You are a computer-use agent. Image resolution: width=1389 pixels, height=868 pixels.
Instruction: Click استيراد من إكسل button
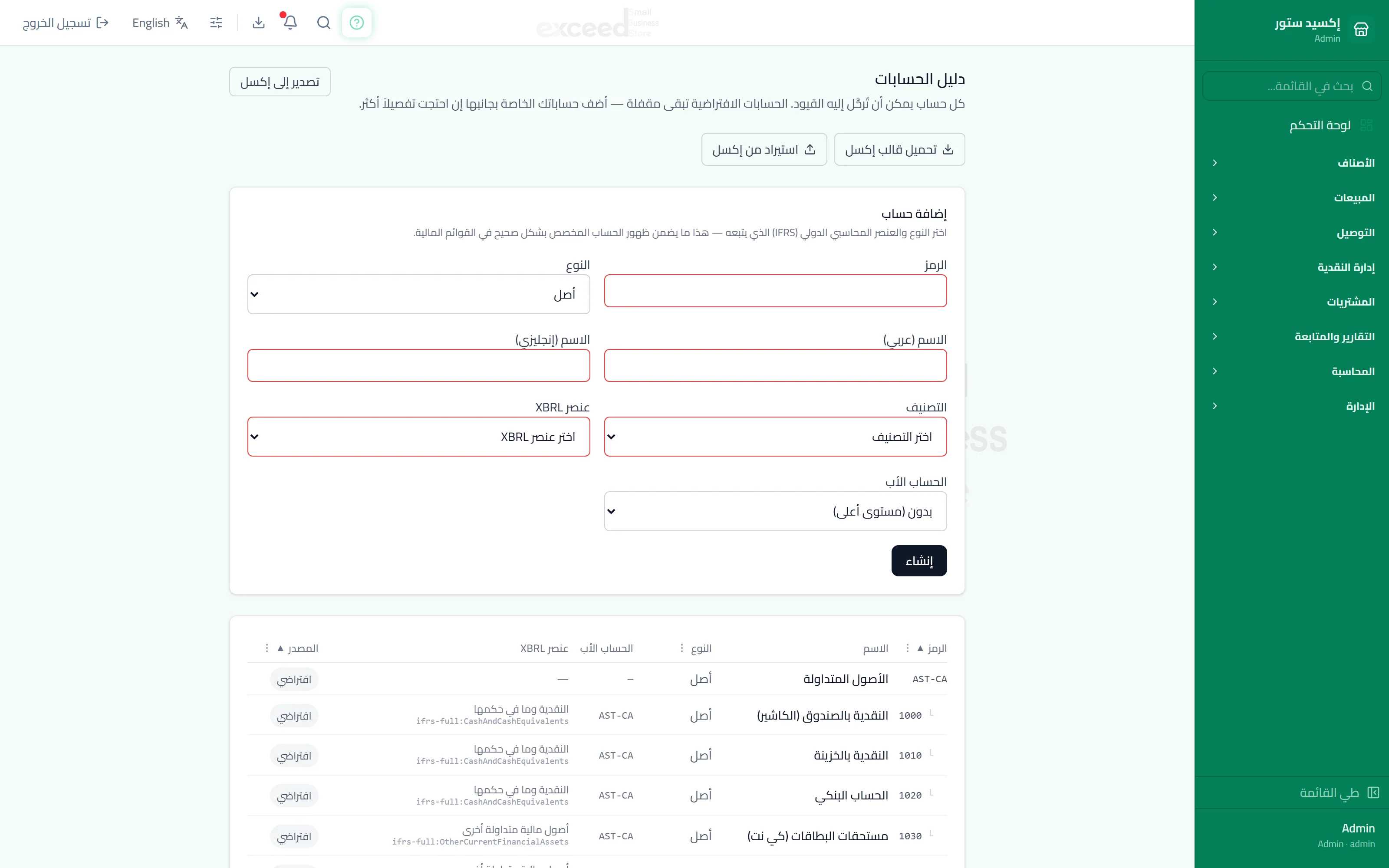pyautogui.click(x=764, y=149)
